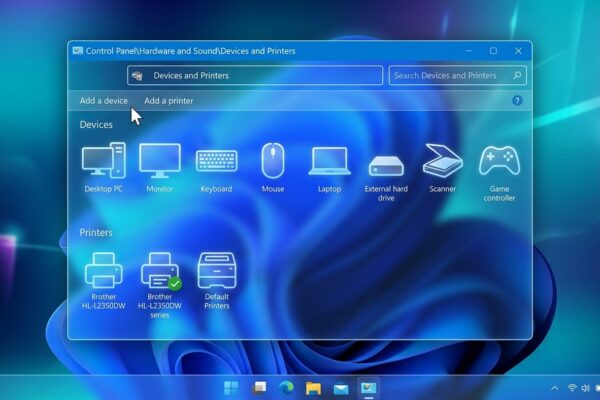Open the Wi-Fi network tray icon

click(x=572, y=388)
